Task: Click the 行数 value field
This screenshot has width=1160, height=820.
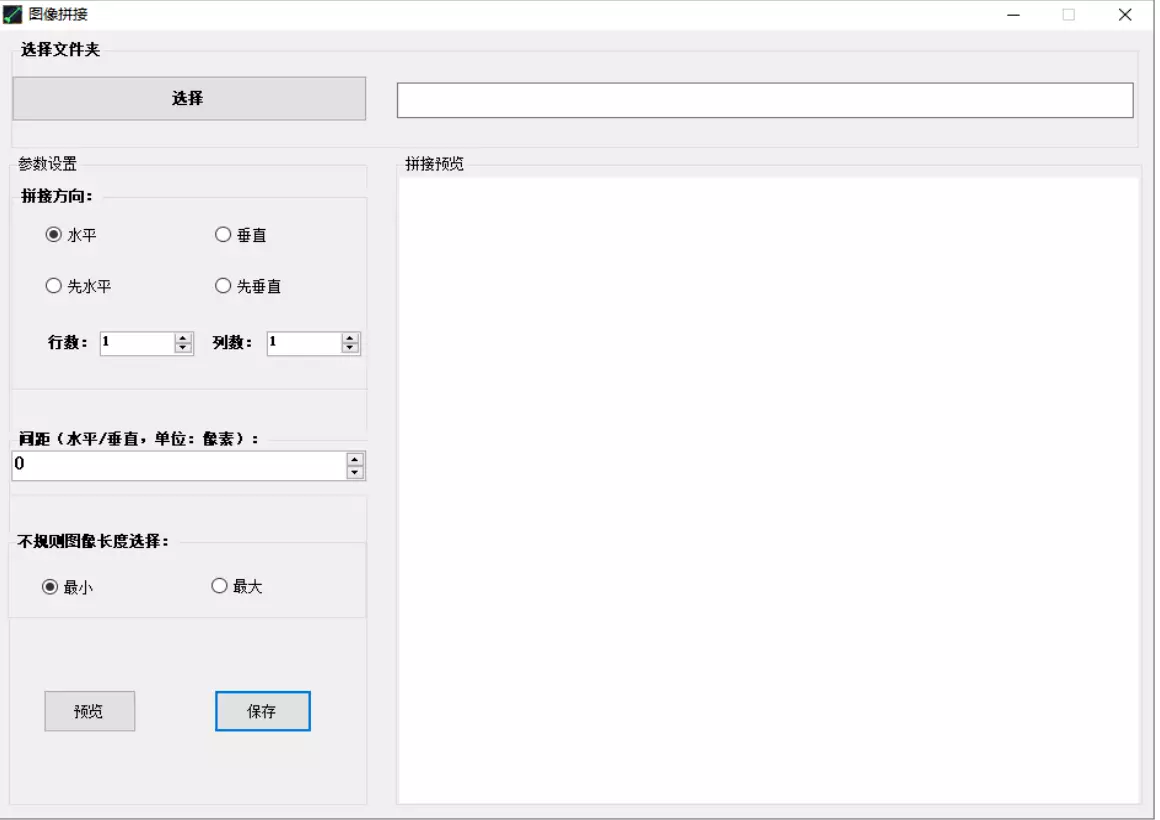Action: [x=138, y=343]
